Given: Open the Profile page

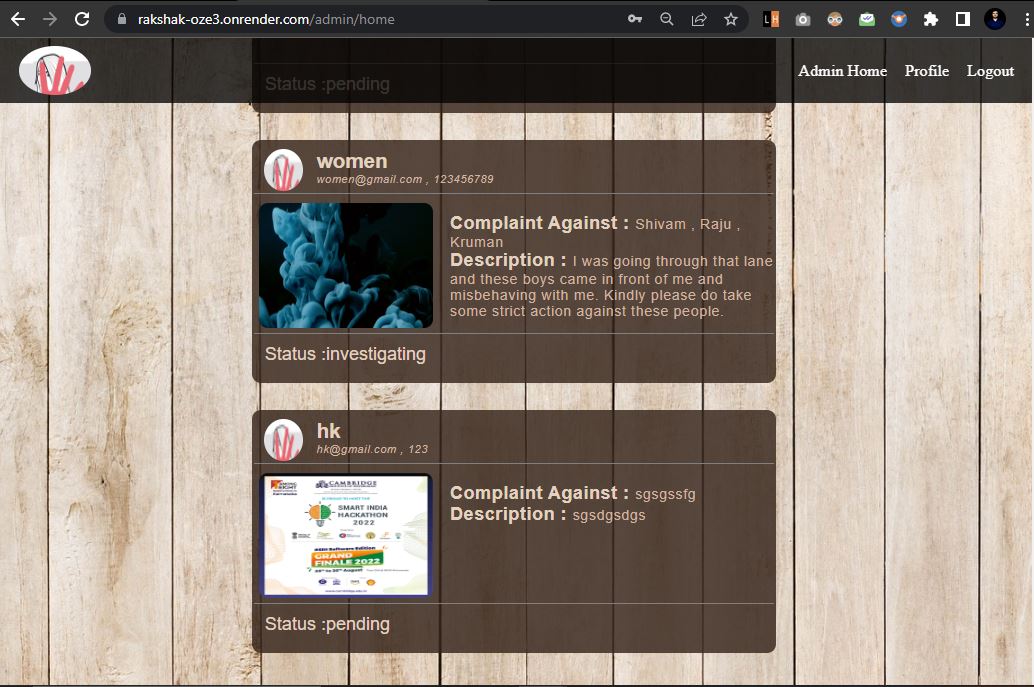Looking at the screenshot, I should click(x=926, y=71).
